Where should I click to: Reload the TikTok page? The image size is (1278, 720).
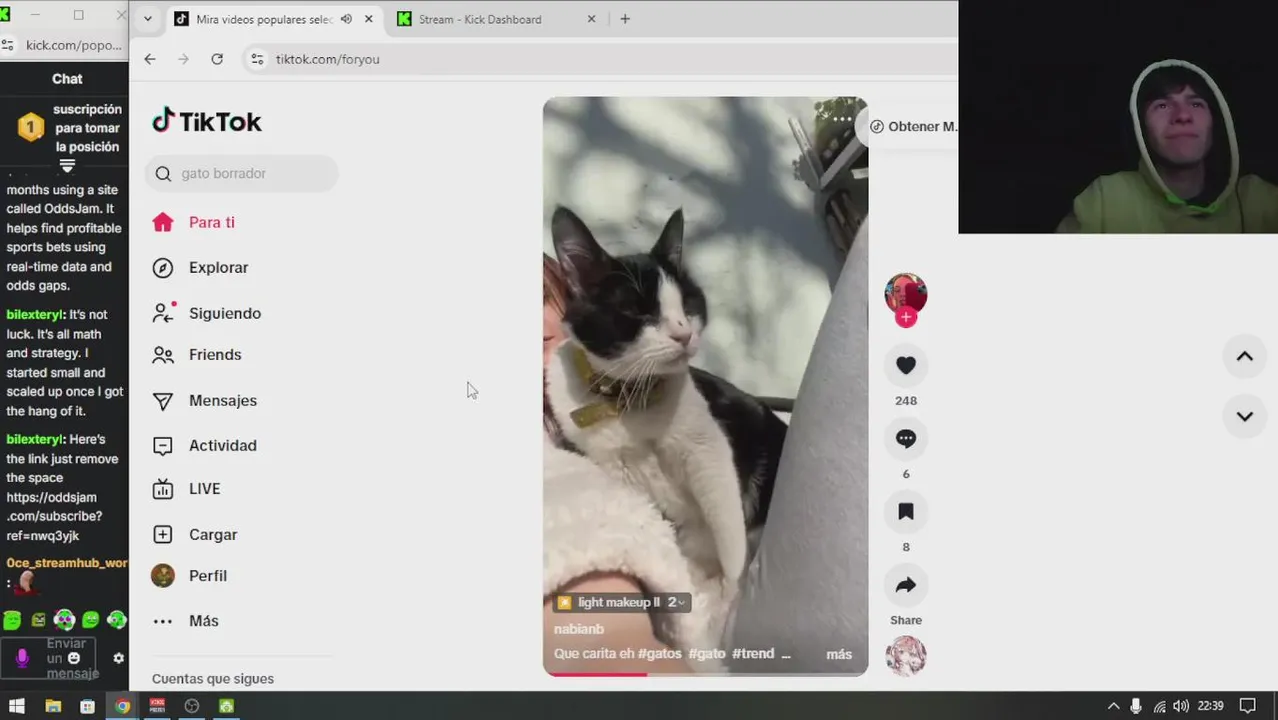pos(217,59)
